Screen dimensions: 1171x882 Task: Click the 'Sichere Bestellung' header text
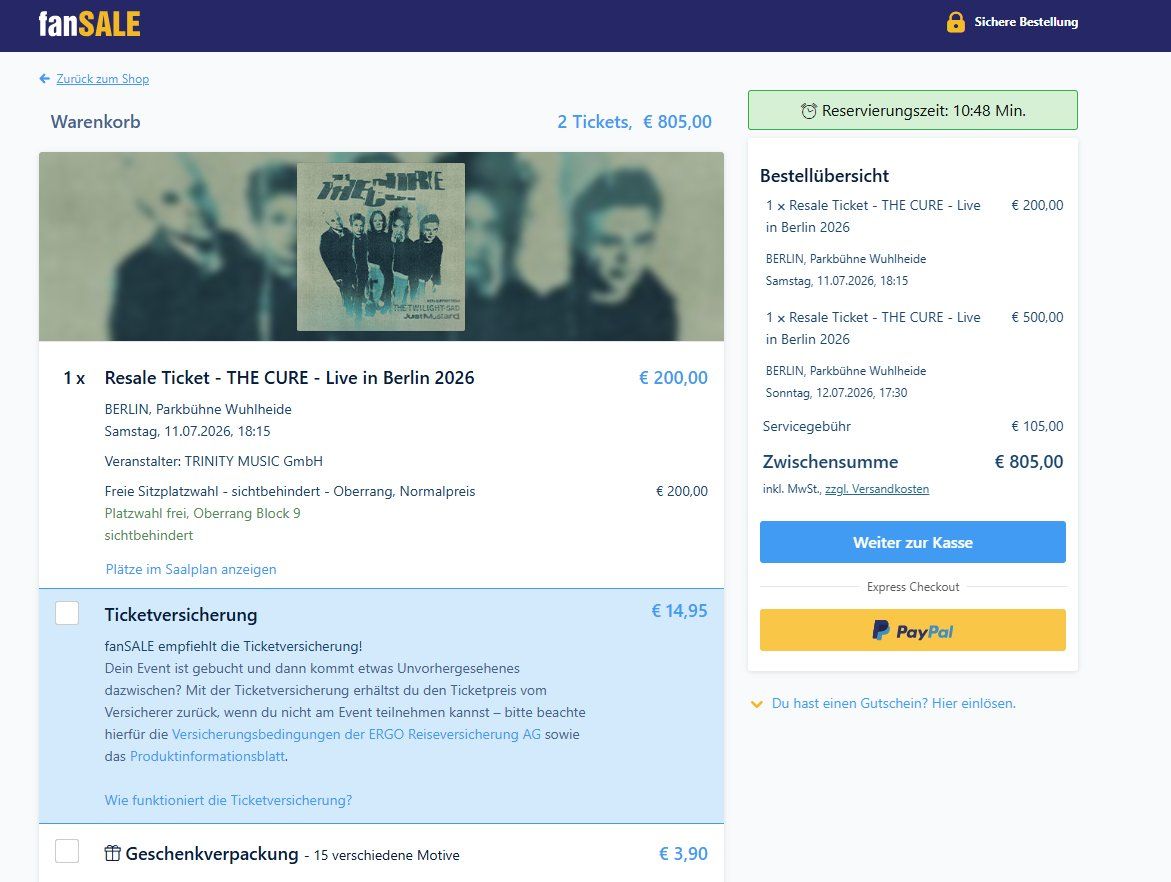point(1026,22)
